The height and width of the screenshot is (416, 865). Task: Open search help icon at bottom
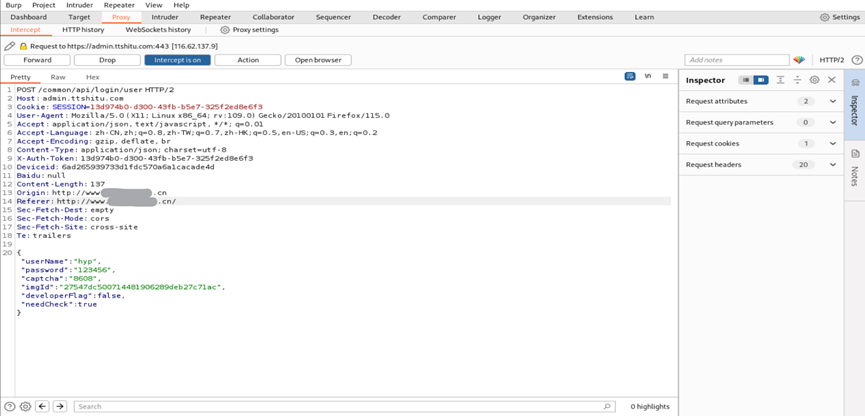coord(9,407)
